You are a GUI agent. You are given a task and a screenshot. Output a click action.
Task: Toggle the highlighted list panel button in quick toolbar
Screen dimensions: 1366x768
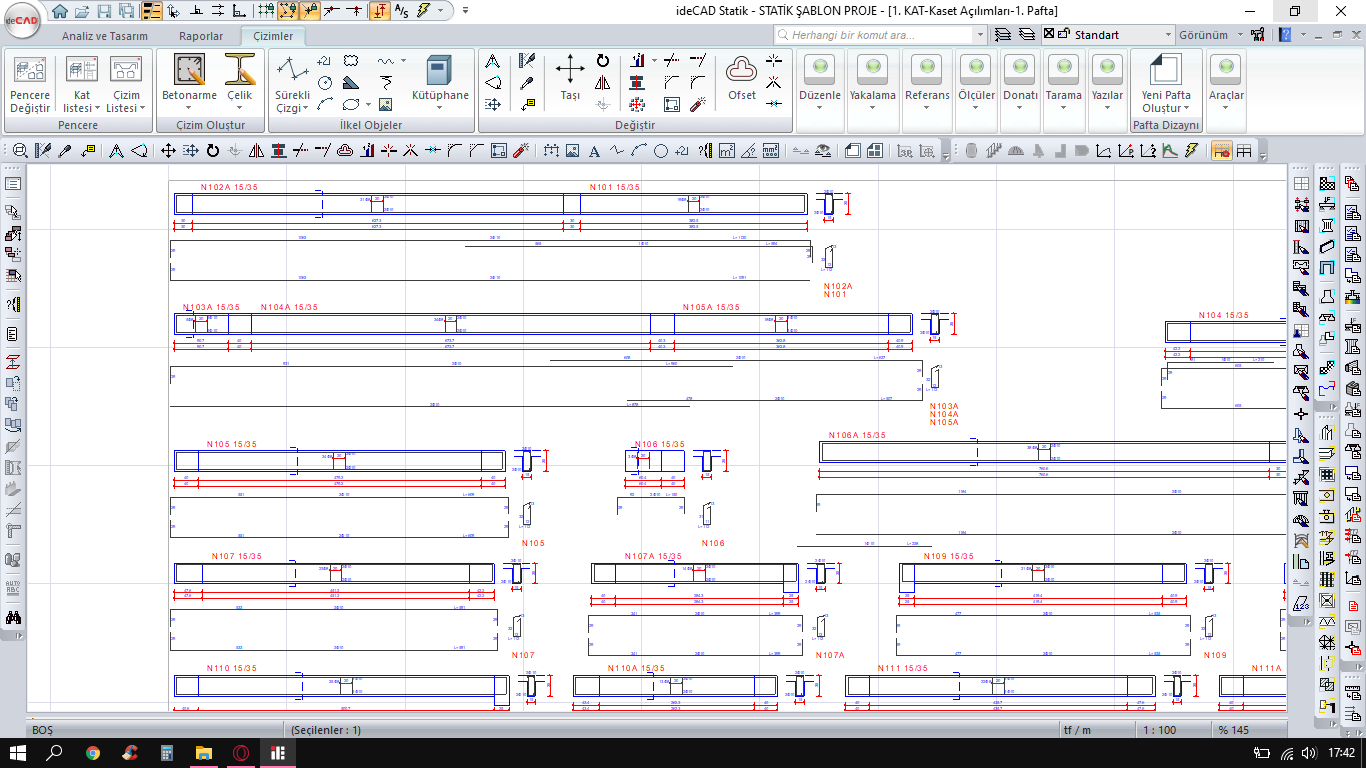tap(152, 11)
